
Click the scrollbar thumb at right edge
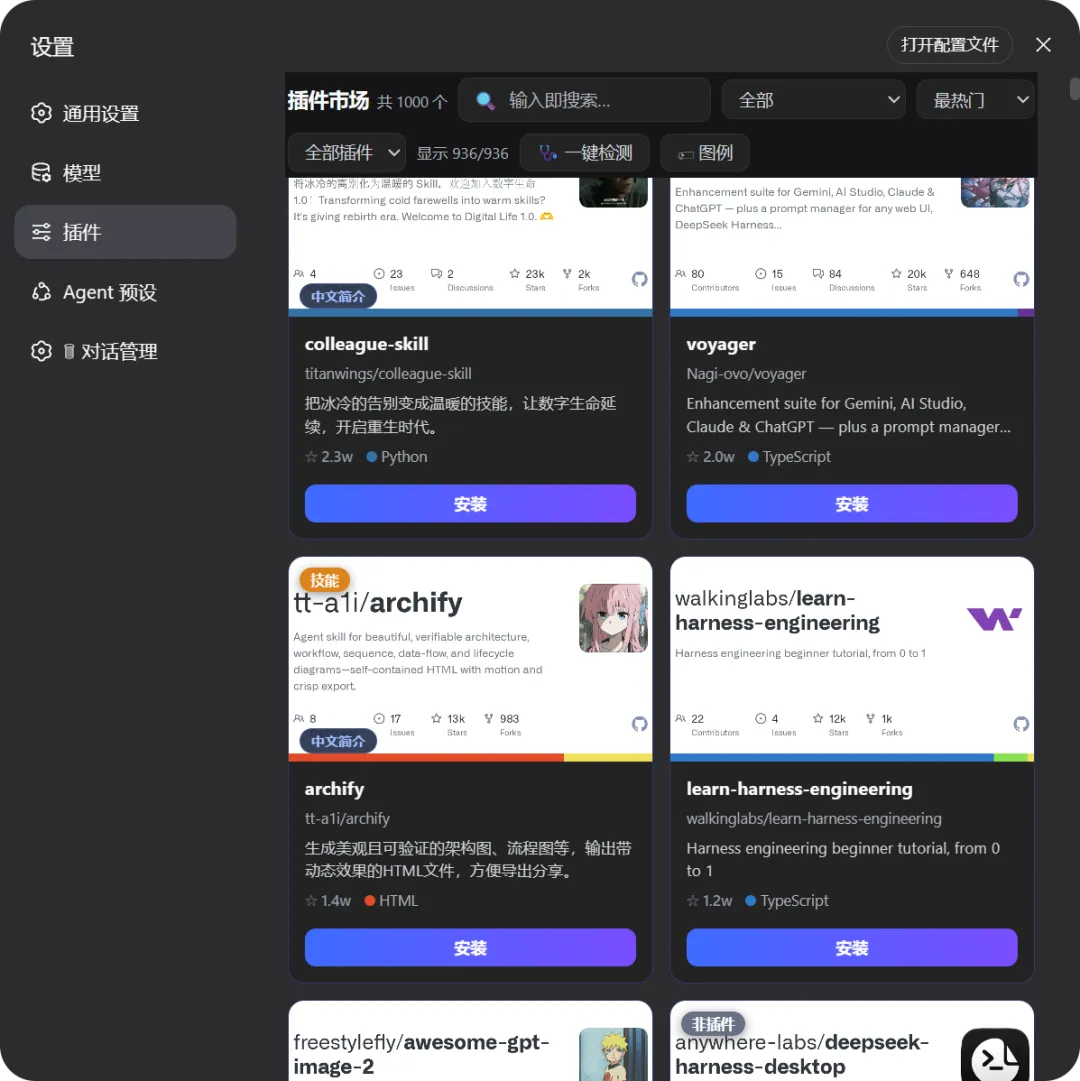1074,89
